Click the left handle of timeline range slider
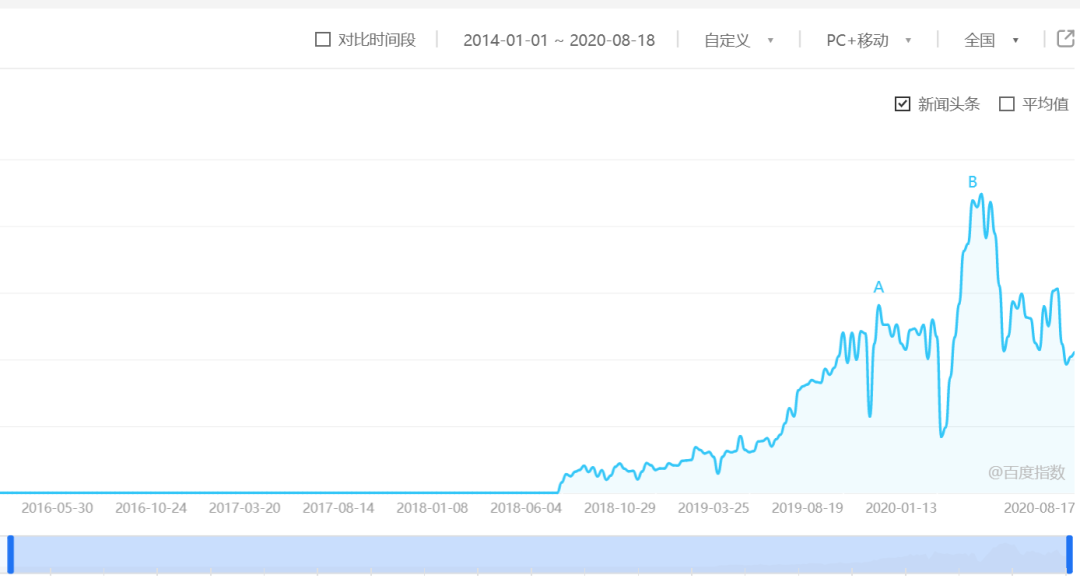 (10, 554)
